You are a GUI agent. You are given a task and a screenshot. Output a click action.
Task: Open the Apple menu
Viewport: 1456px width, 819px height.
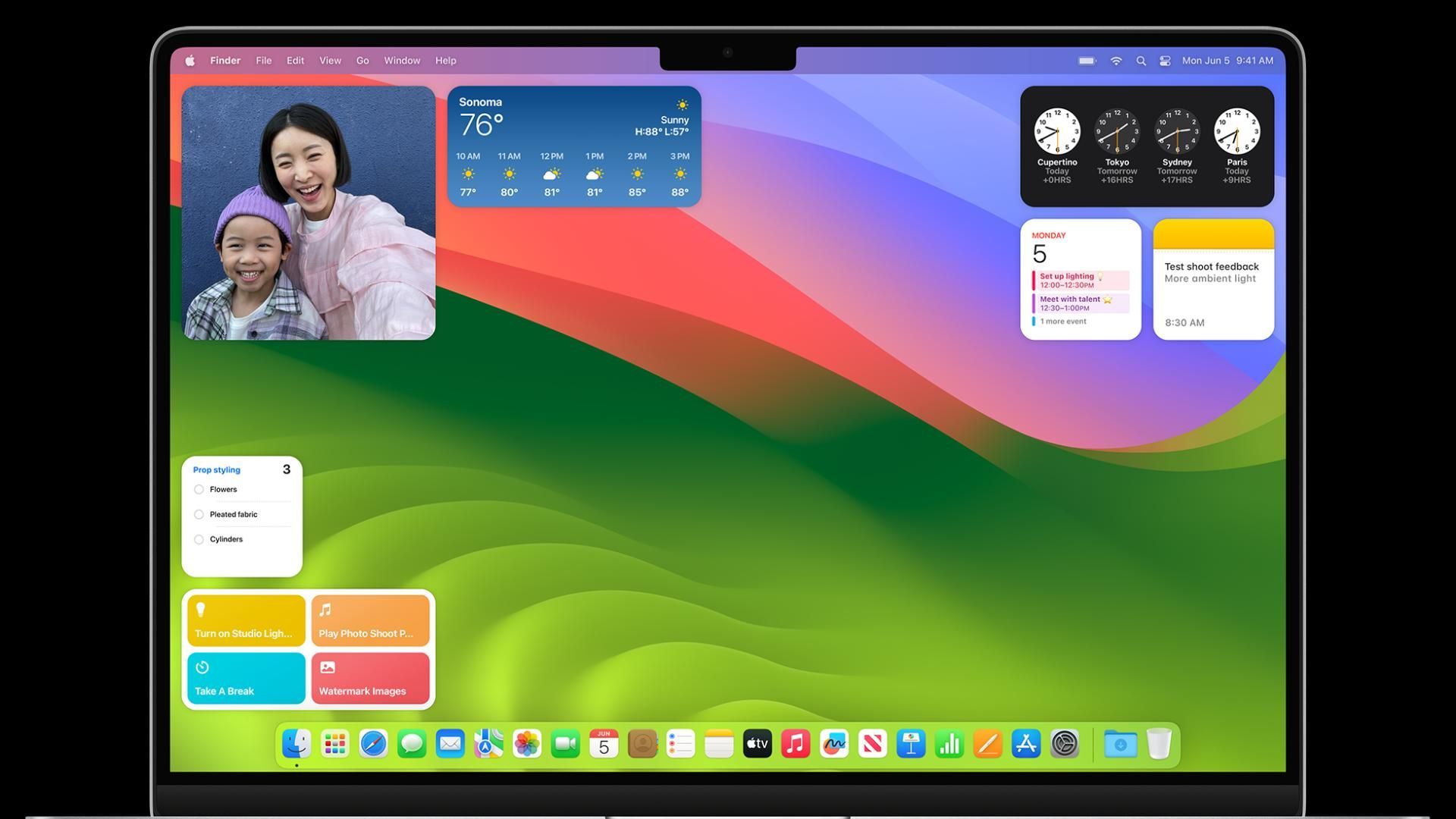190,61
